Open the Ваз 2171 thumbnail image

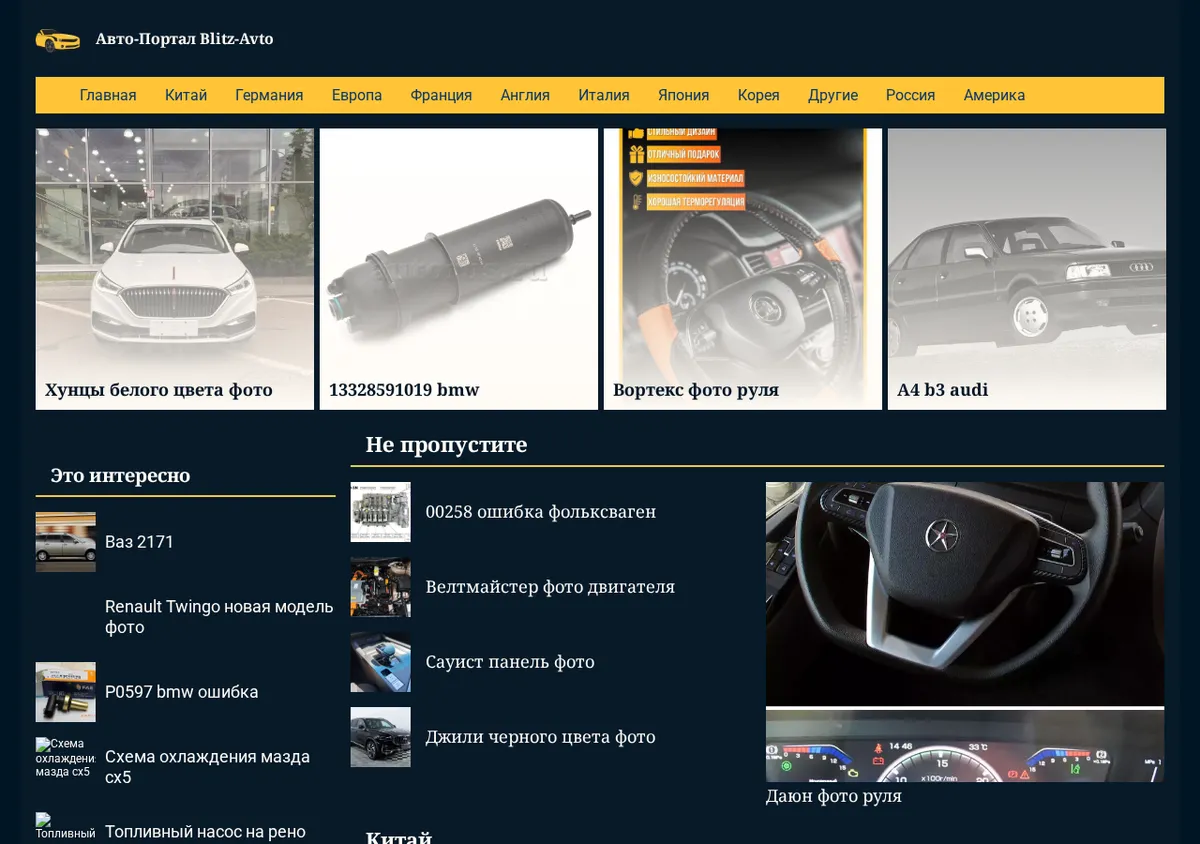pos(66,542)
